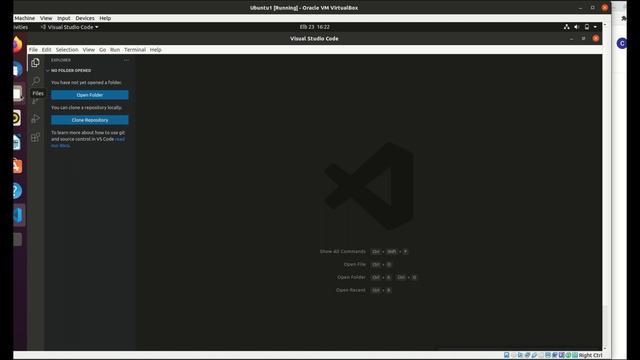Open the Selection menu in VS Code

point(67,50)
